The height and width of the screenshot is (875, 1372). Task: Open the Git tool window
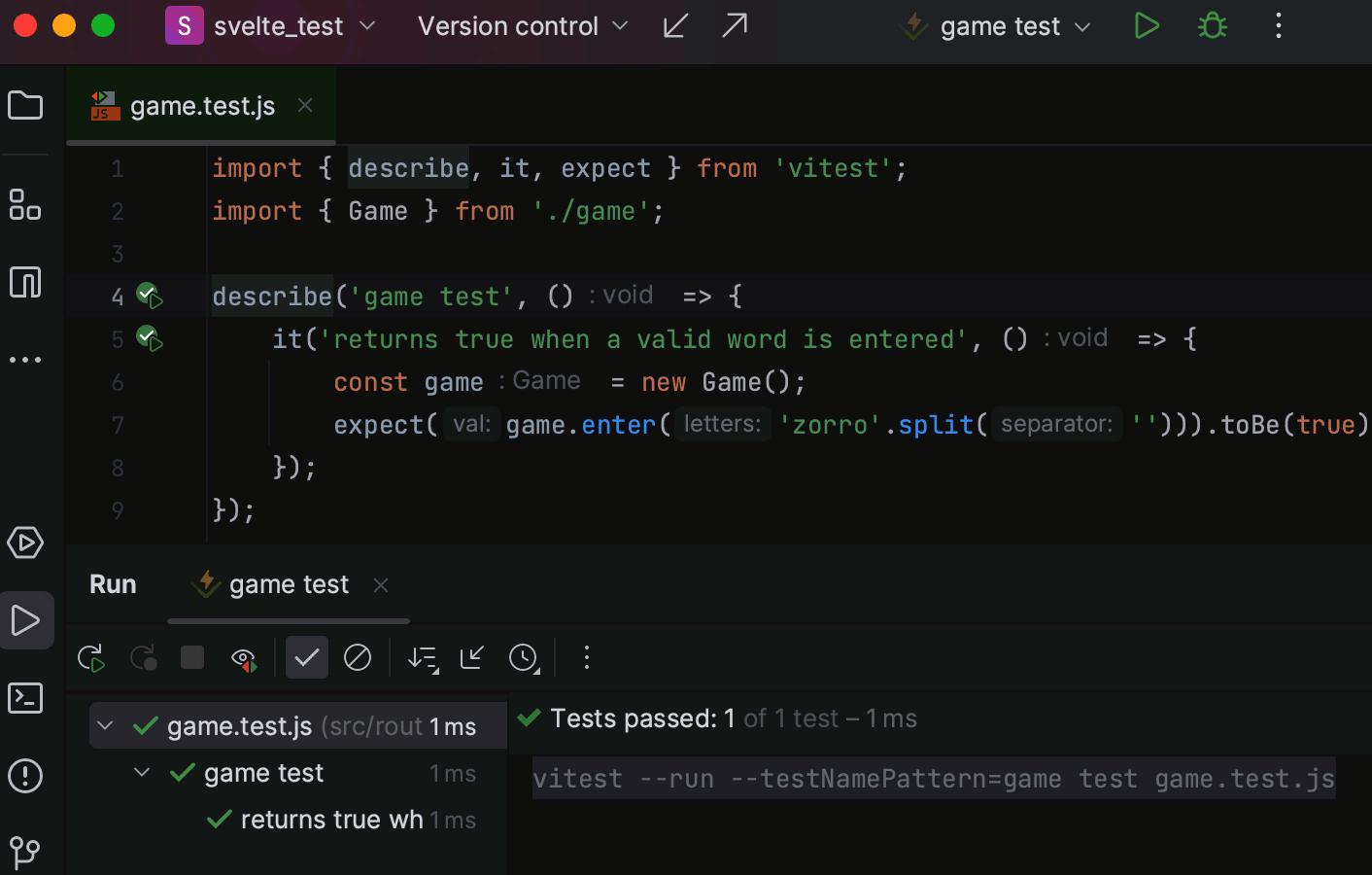(x=26, y=852)
